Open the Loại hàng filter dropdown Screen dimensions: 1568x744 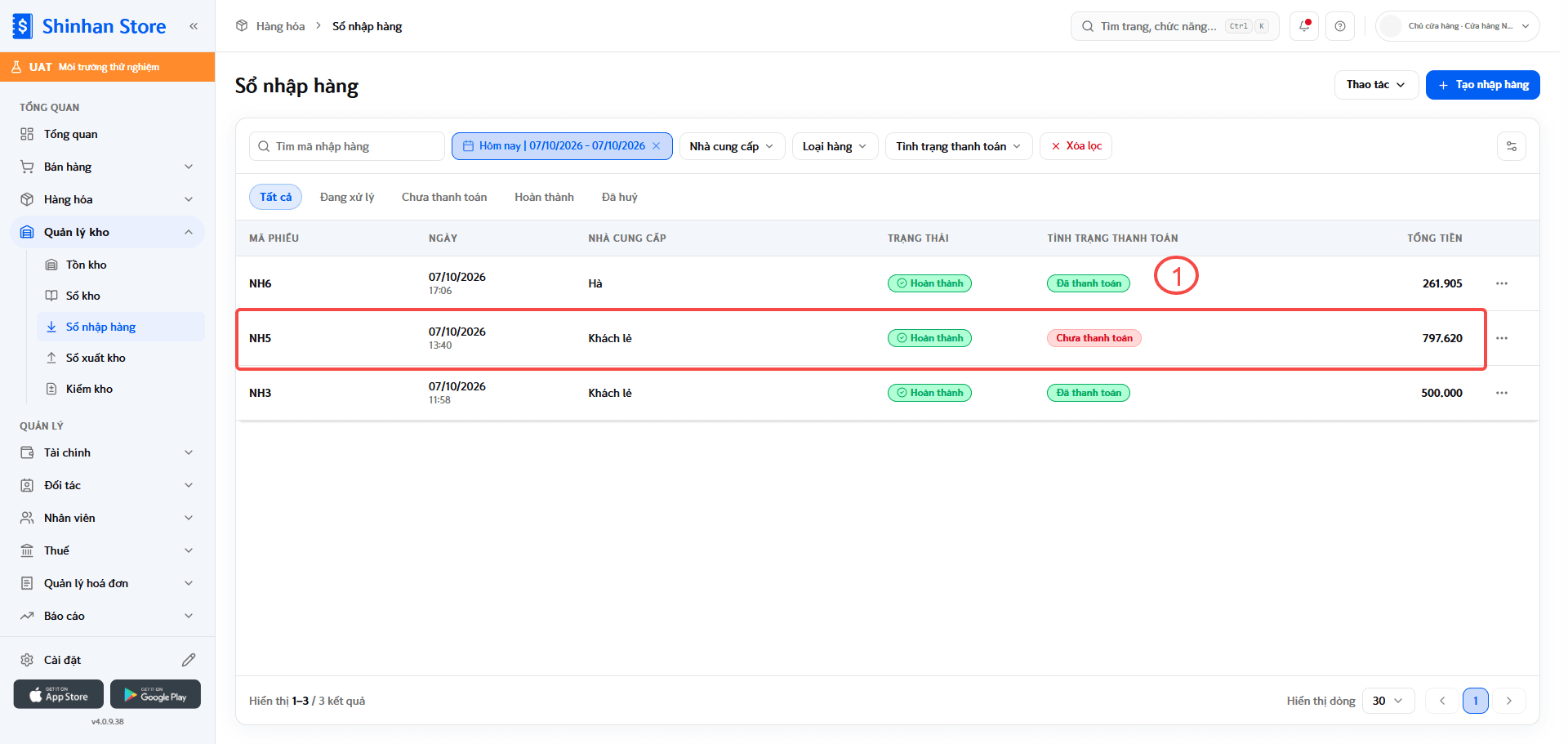(x=835, y=146)
